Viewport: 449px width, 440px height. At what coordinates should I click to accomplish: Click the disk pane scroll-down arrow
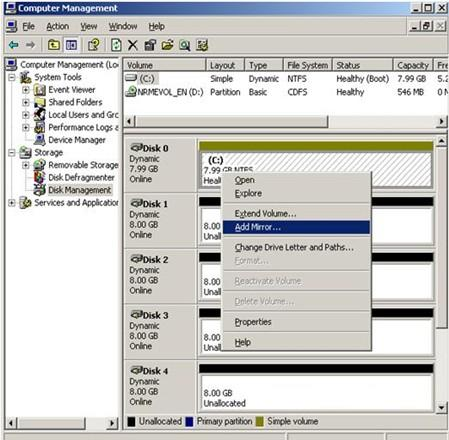tap(442, 407)
